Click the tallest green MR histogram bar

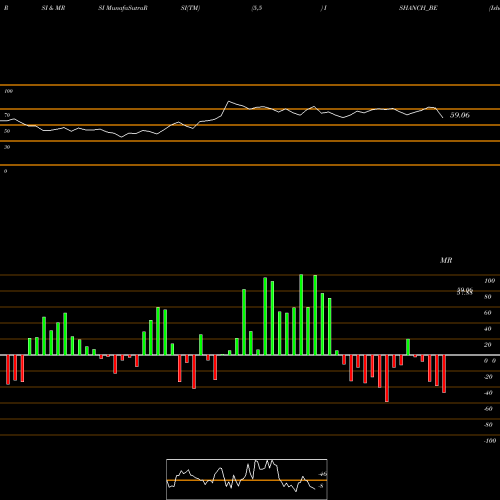301,315
